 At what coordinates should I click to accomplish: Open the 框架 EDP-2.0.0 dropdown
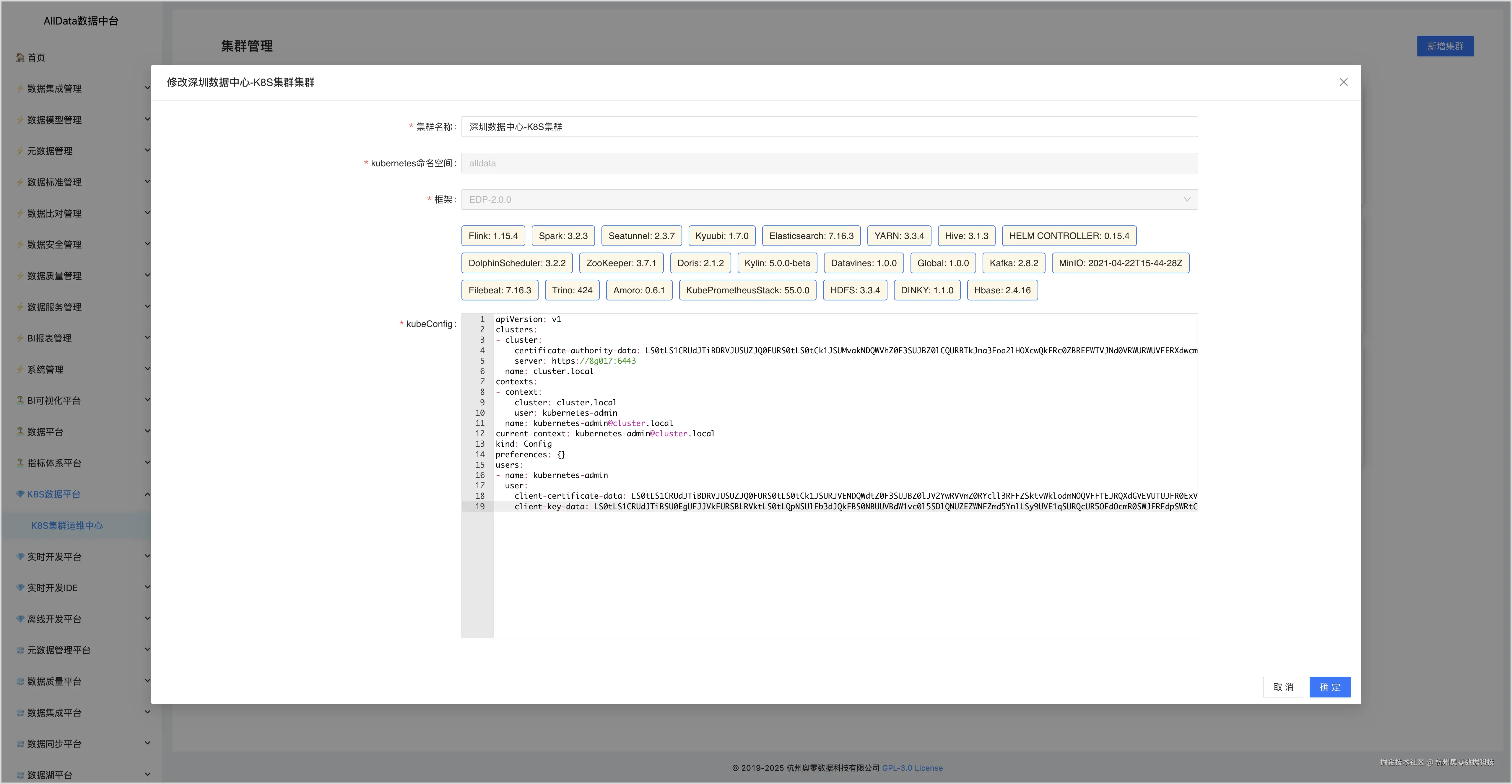pyautogui.click(x=829, y=199)
